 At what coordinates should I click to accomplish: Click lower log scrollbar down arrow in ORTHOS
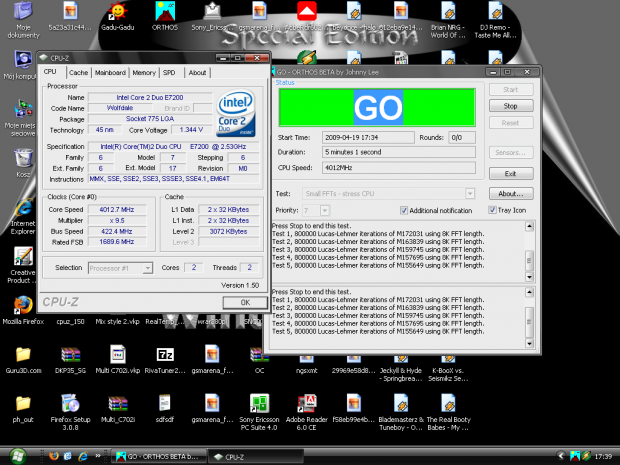(529, 343)
